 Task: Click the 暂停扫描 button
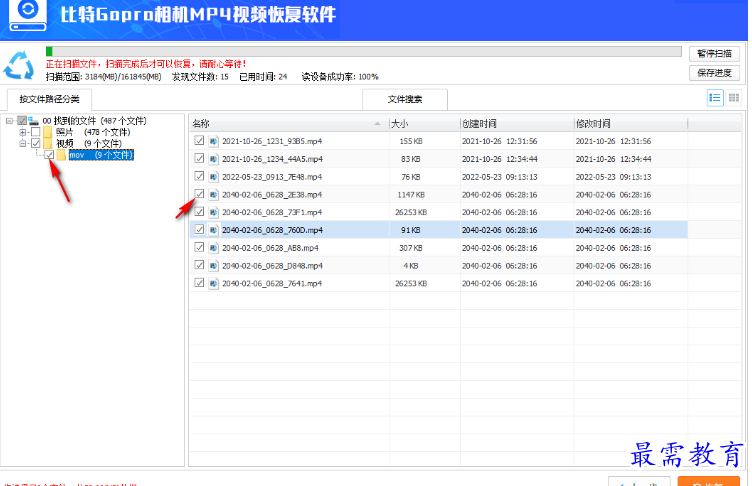click(714, 54)
